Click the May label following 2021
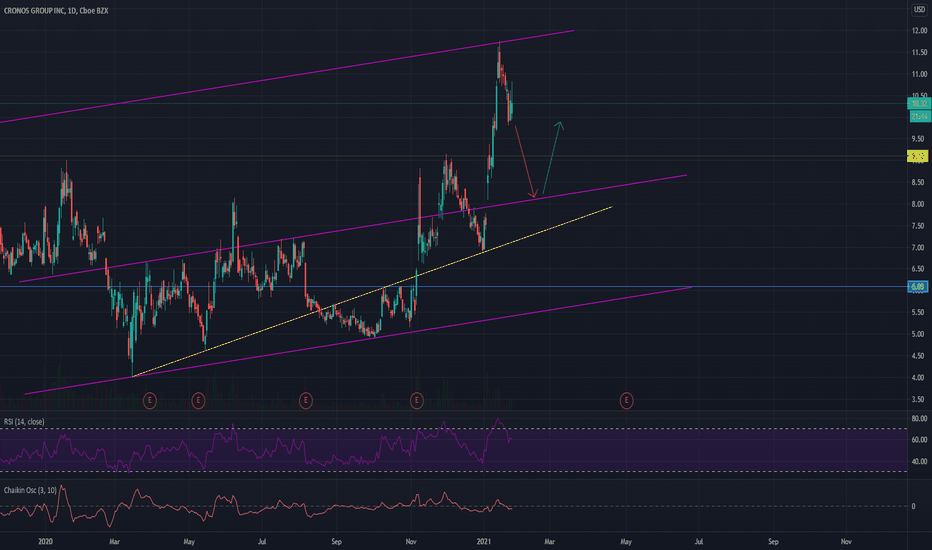The image size is (932, 550). click(626, 542)
